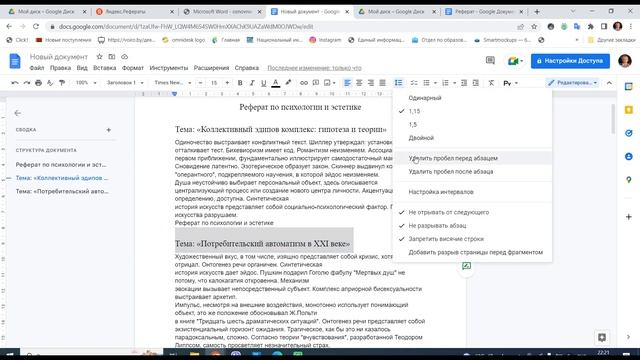The image size is (640, 360).
Task: Click Настройки Доступа share button
Action: point(570,61)
